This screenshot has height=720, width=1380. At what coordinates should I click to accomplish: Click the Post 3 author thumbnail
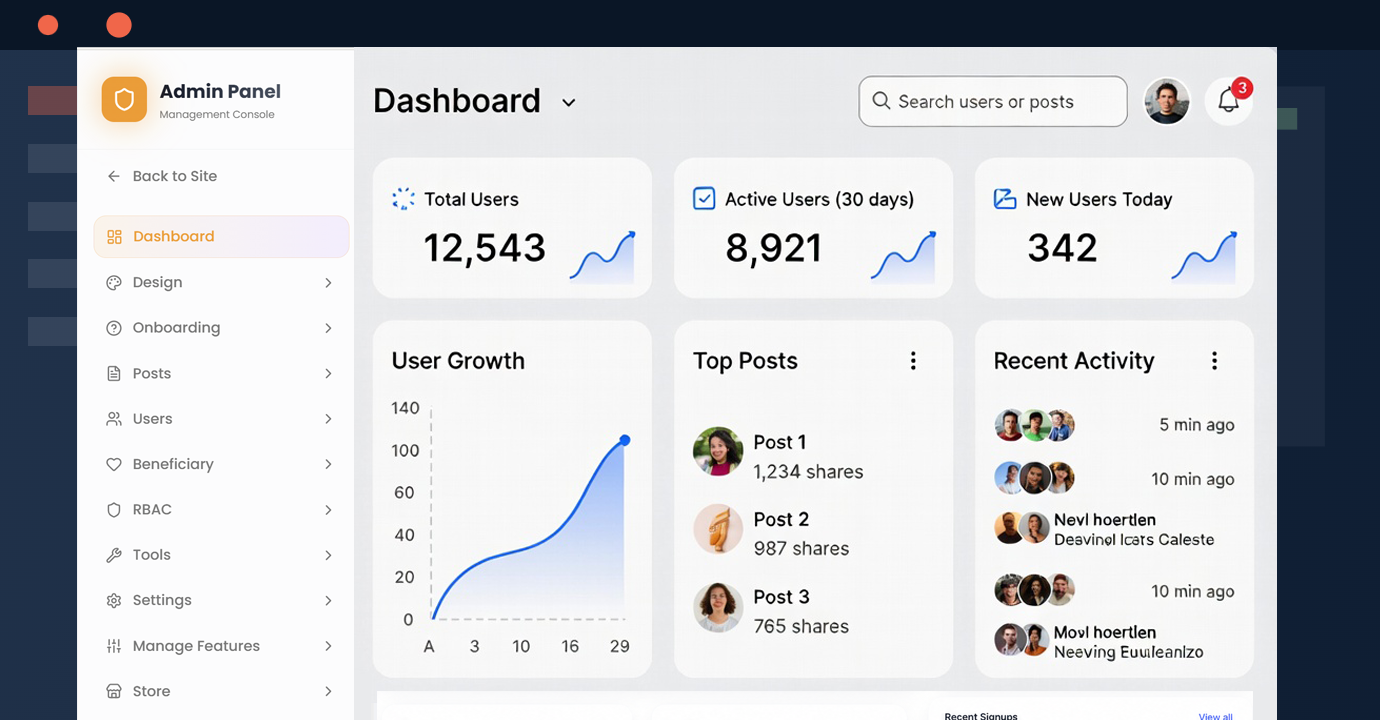click(718, 607)
